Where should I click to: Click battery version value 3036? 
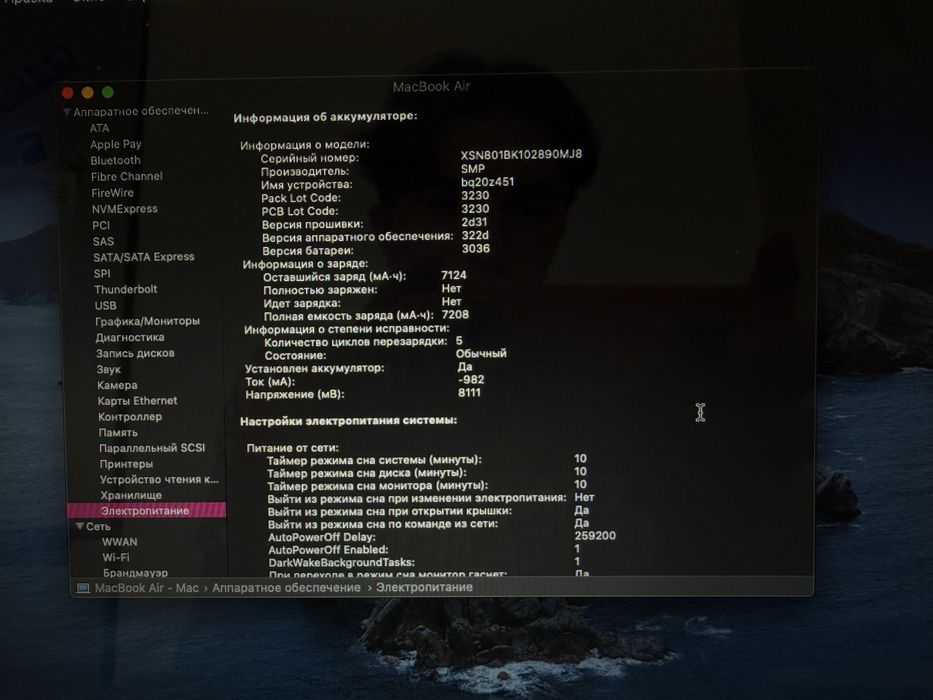[475, 248]
